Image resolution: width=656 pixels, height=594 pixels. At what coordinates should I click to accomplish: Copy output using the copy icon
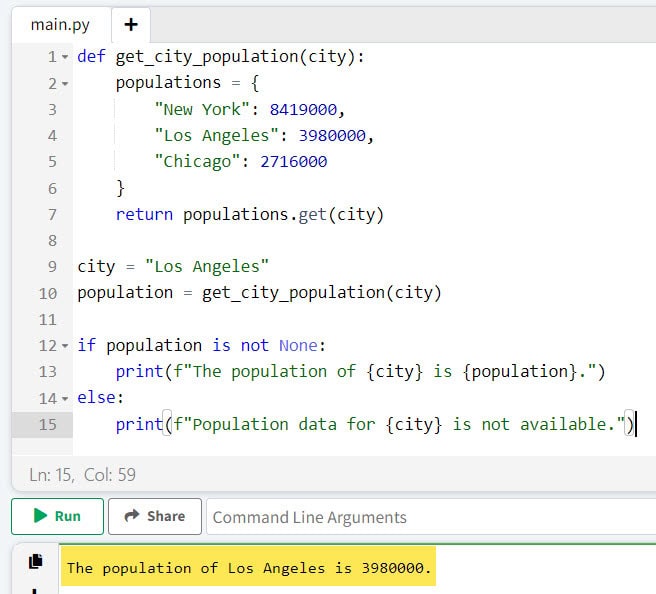click(x=36, y=561)
